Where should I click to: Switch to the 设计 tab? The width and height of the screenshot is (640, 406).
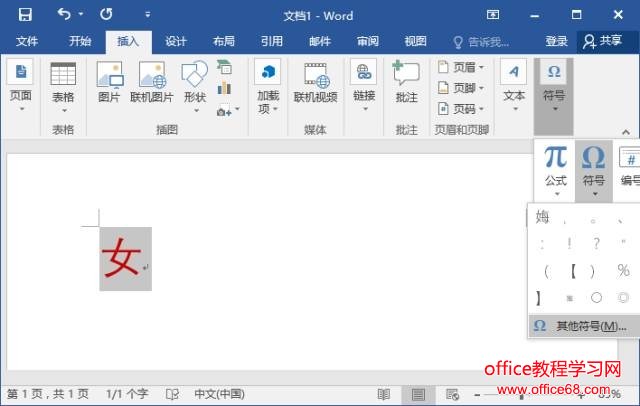point(176,41)
